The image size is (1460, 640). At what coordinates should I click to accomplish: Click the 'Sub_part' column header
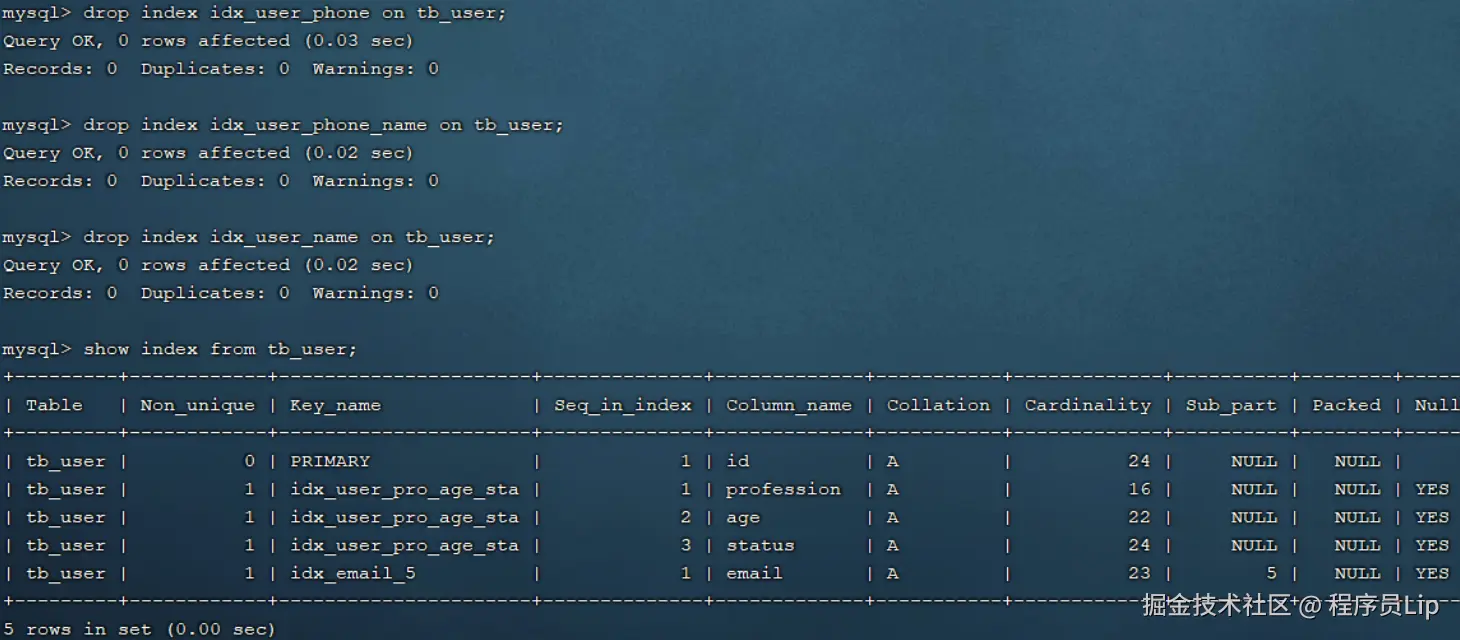click(1231, 405)
